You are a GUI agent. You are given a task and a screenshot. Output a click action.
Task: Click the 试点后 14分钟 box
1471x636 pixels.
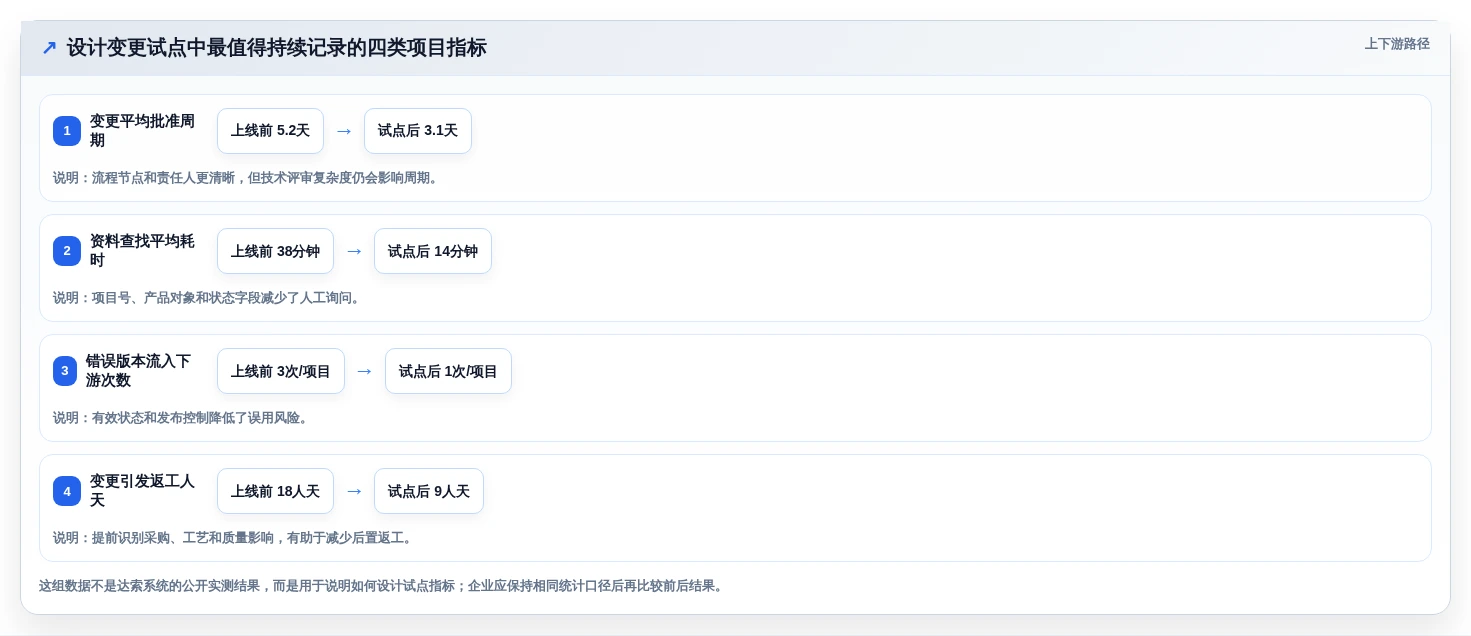tap(433, 251)
